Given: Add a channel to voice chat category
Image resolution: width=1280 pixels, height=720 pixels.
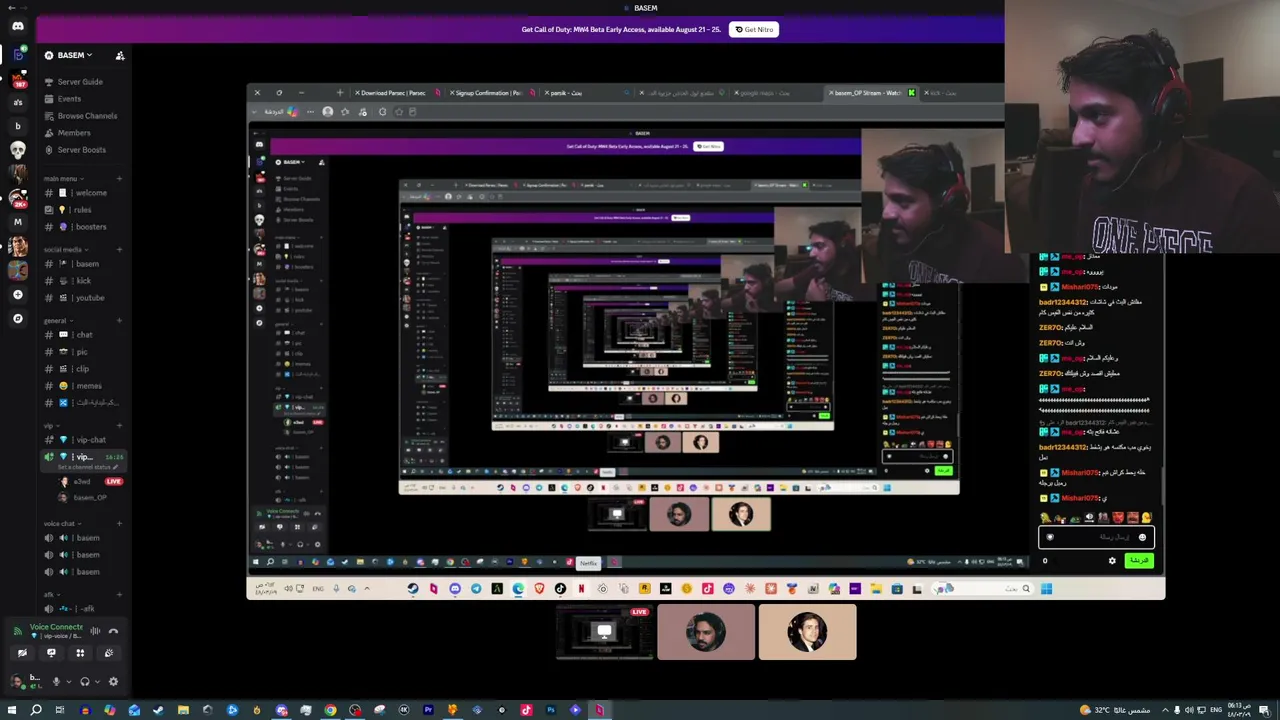Looking at the screenshot, I should tap(119, 524).
